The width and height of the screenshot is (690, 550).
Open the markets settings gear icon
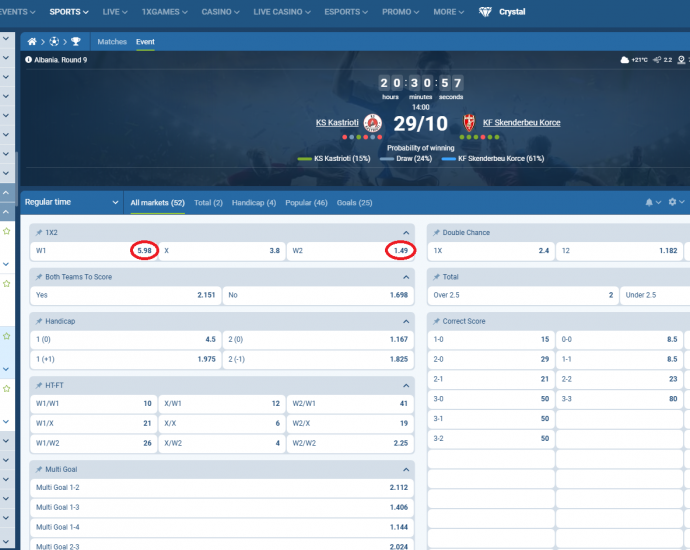(672, 202)
